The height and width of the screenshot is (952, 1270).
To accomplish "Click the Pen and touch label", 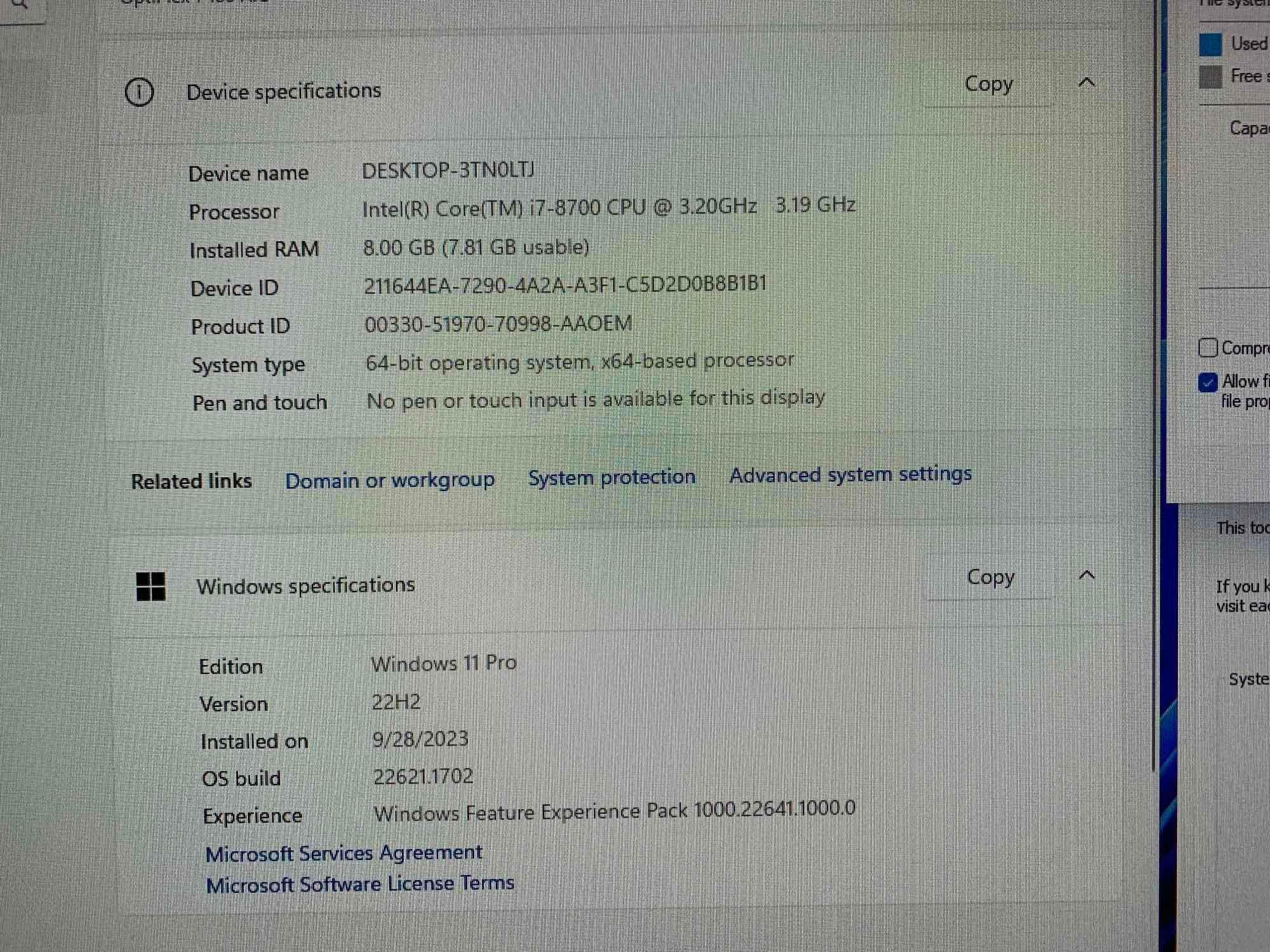I will click(x=260, y=403).
